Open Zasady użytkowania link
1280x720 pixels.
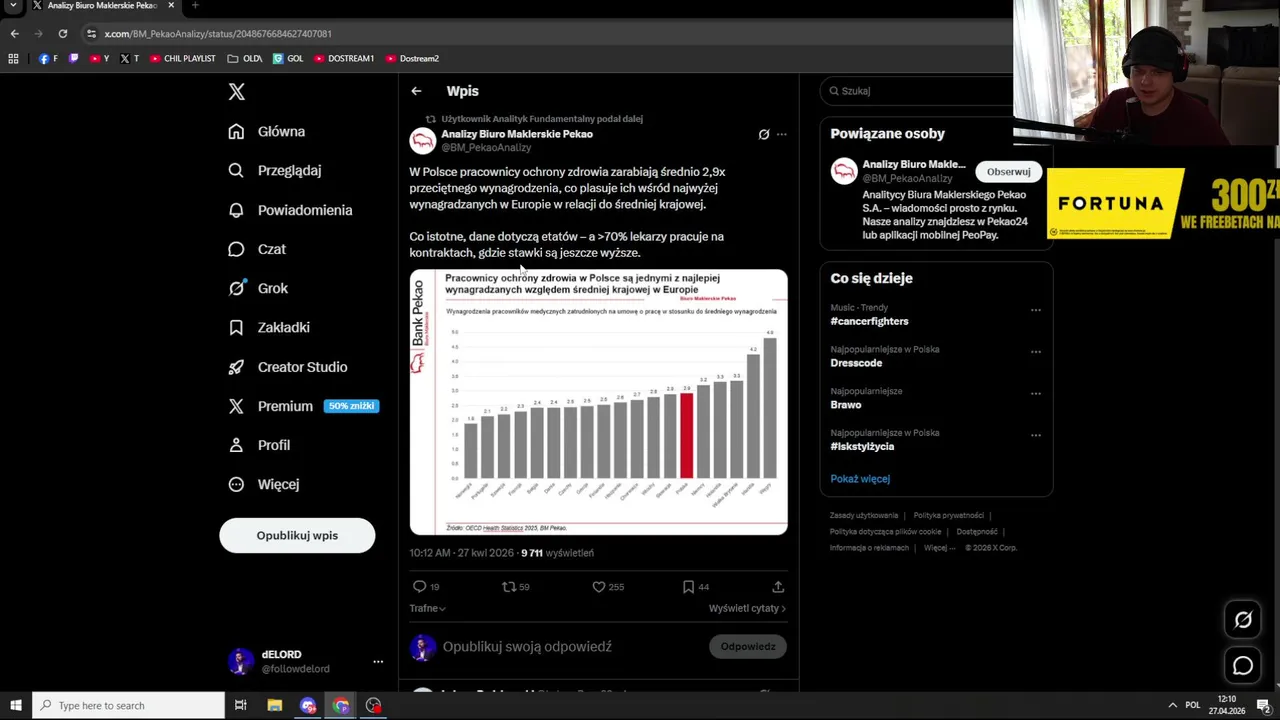pyautogui.click(x=864, y=516)
